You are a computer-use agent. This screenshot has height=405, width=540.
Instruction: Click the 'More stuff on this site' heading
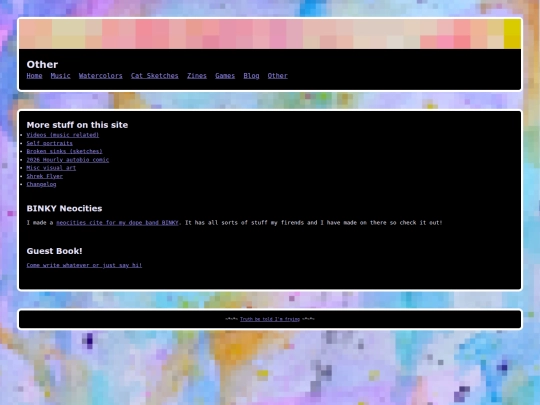77,125
